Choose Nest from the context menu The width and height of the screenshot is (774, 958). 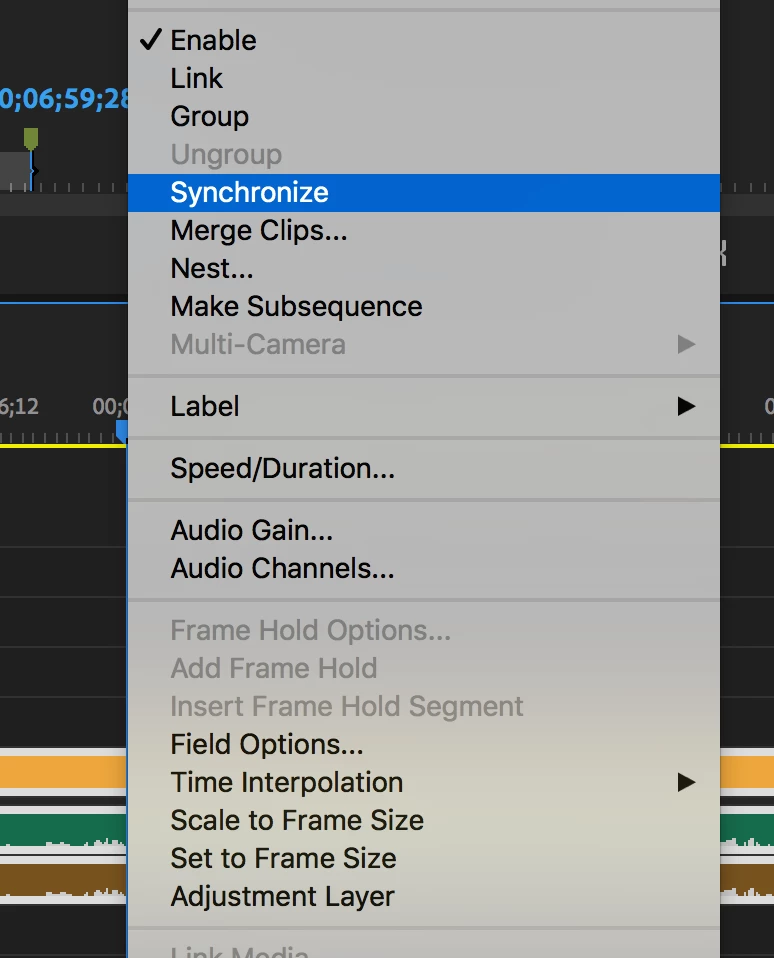point(212,268)
